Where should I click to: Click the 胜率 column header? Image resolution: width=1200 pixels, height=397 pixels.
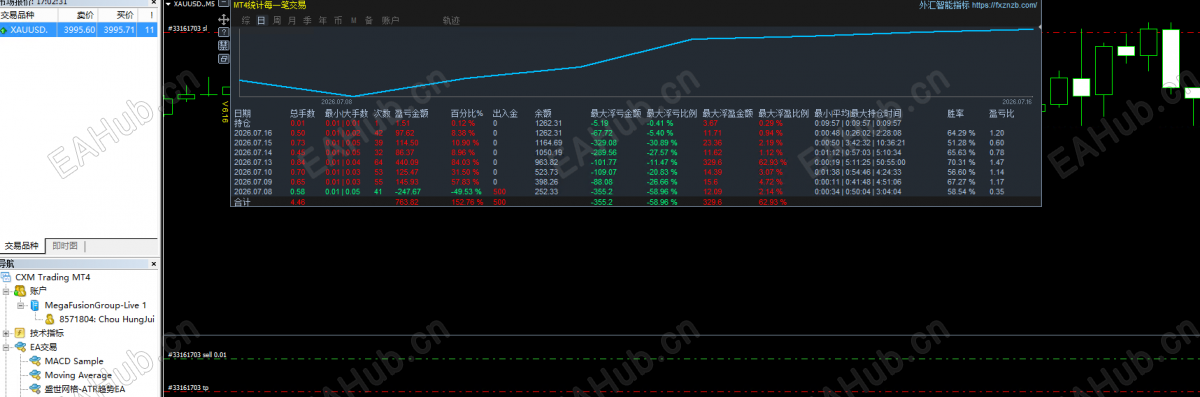(956, 113)
